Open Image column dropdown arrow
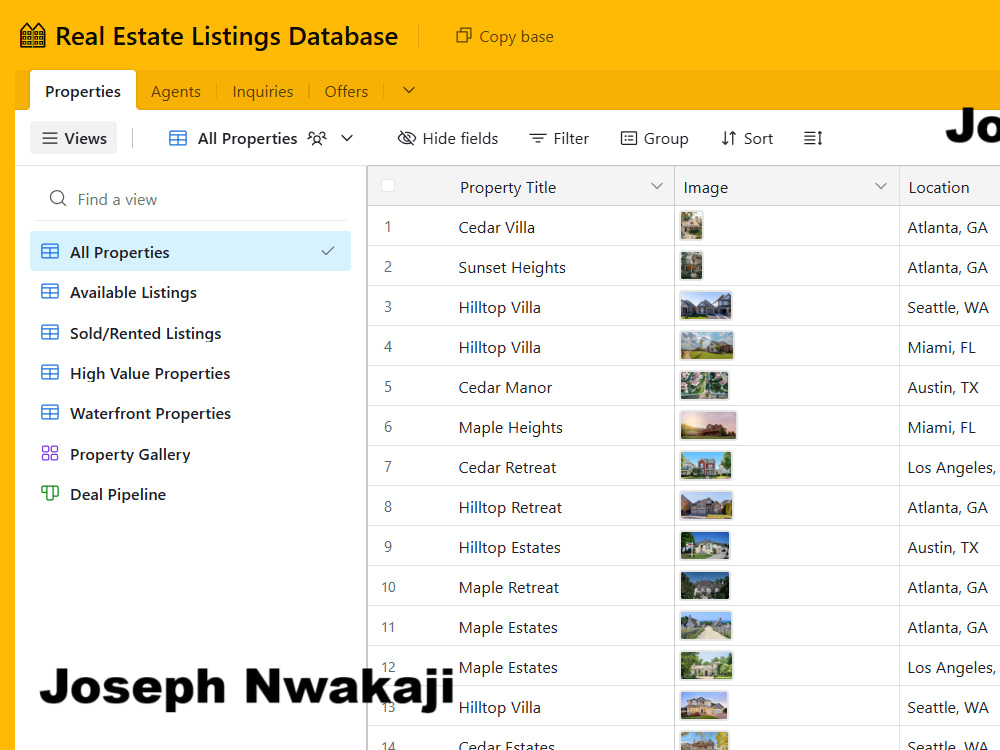The height and width of the screenshot is (750, 1000). coord(881,186)
